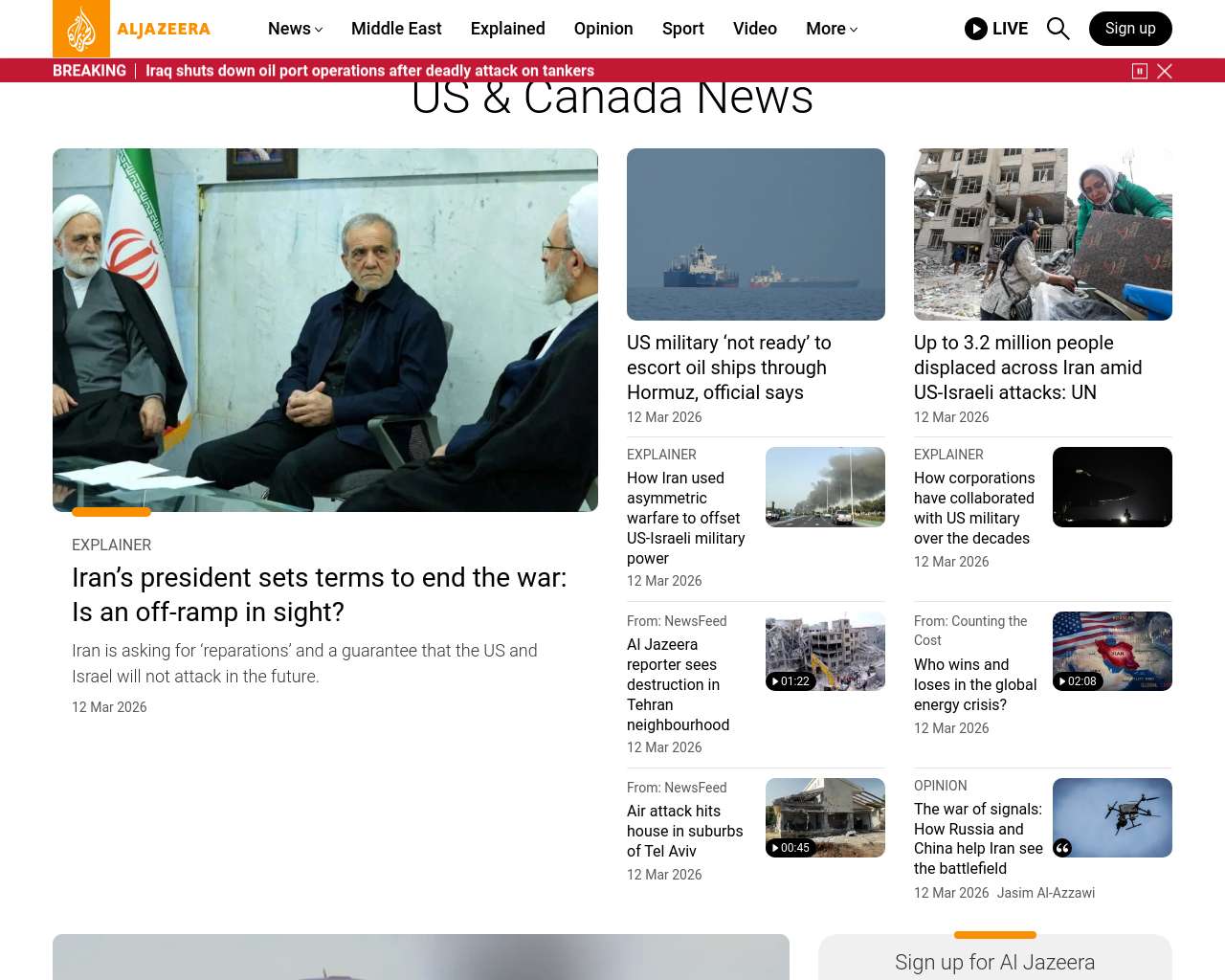Open the Middle East section
This screenshot has height=980, width=1225.
coord(396,29)
